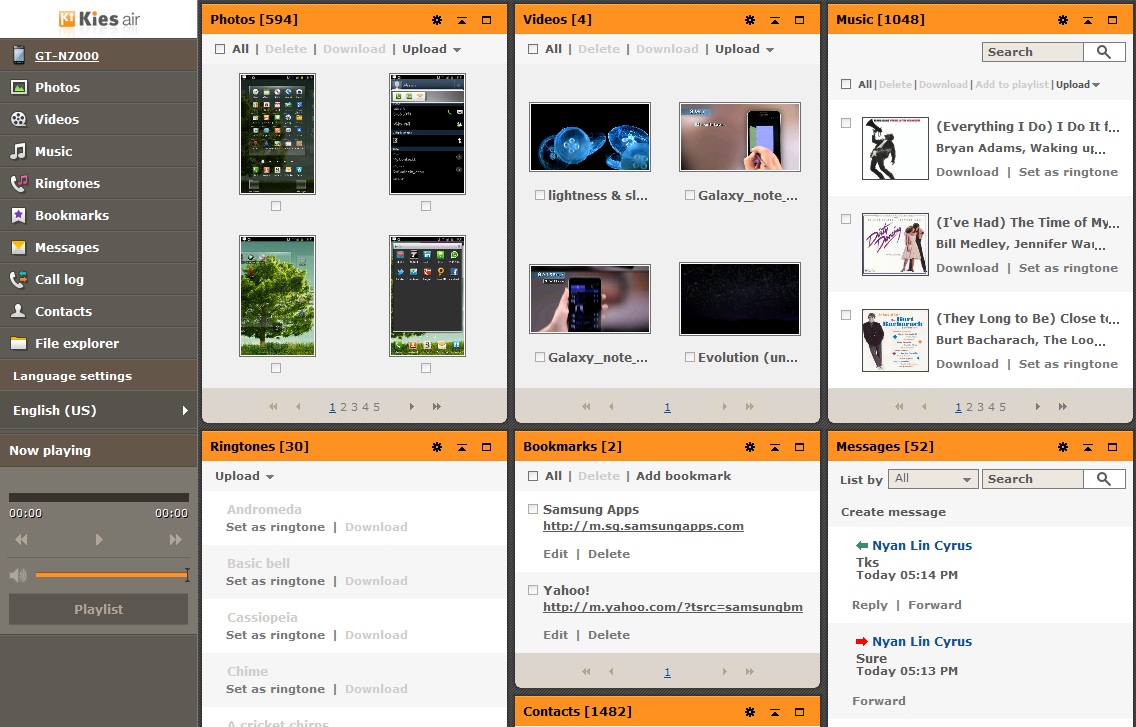Open Ringtones in the sidebar
This screenshot has height=727, width=1136.
(x=99, y=183)
